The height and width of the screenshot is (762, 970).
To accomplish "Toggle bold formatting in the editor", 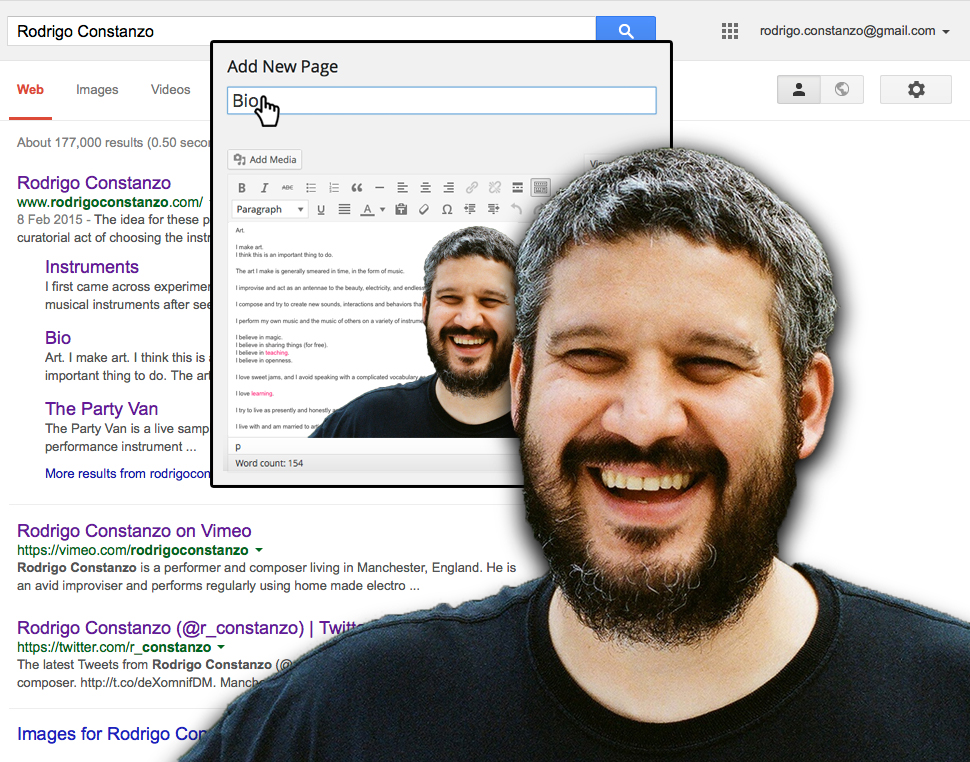I will point(241,188).
